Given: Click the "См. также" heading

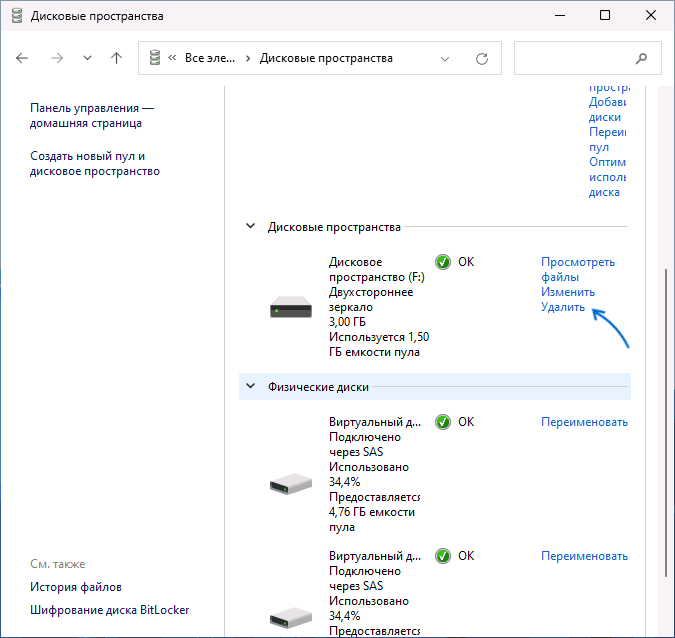Looking at the screenshot, I should pos(57,564).
